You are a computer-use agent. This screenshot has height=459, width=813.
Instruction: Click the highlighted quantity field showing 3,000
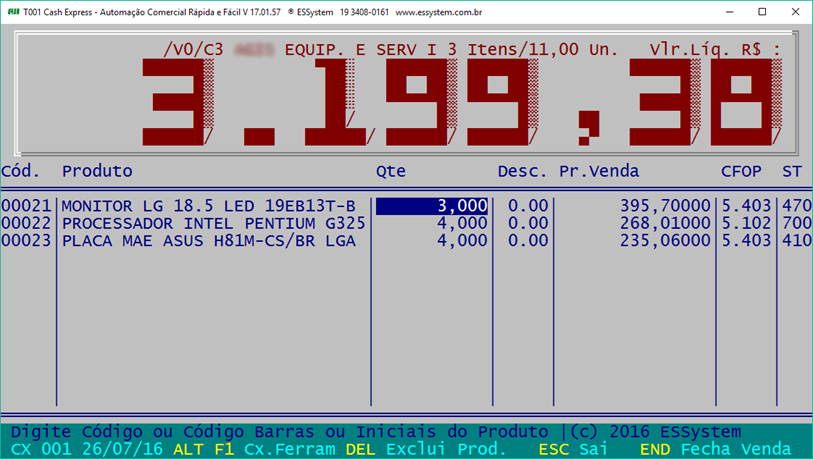(x=432, y=205)
